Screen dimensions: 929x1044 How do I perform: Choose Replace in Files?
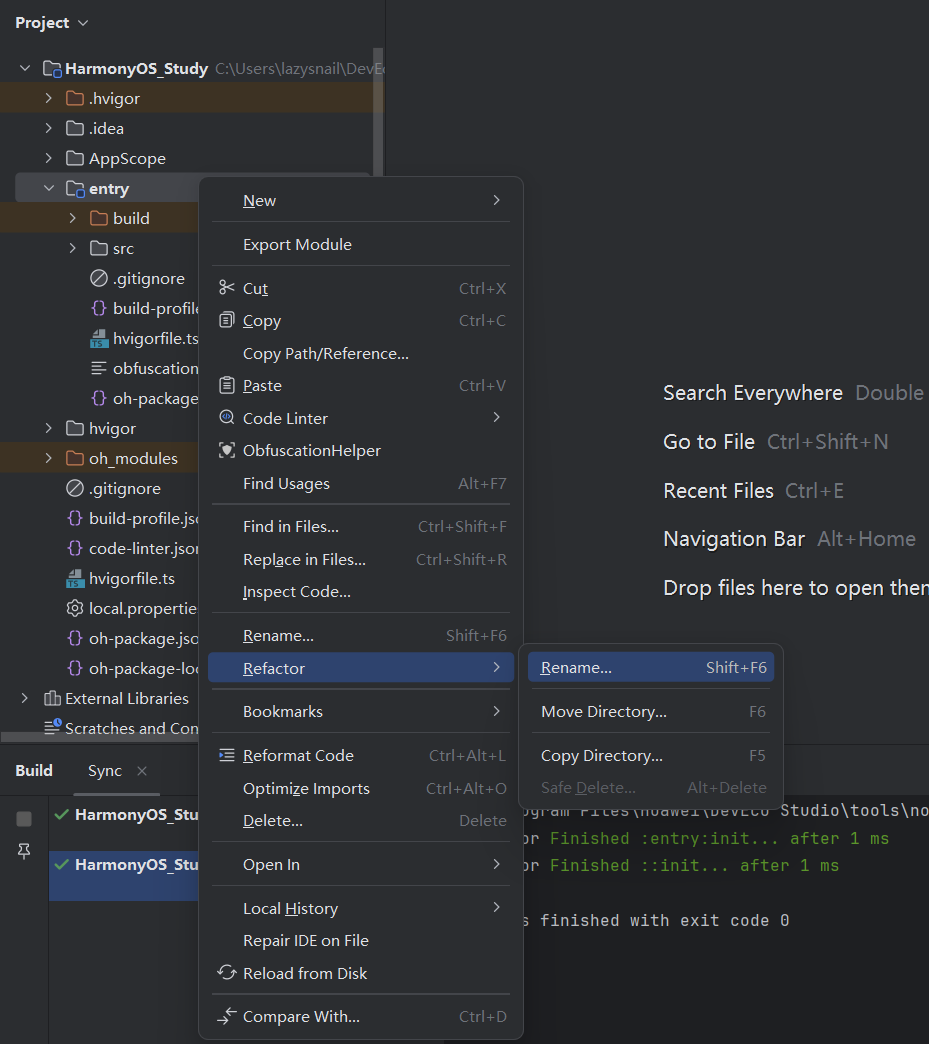point(360,559)
